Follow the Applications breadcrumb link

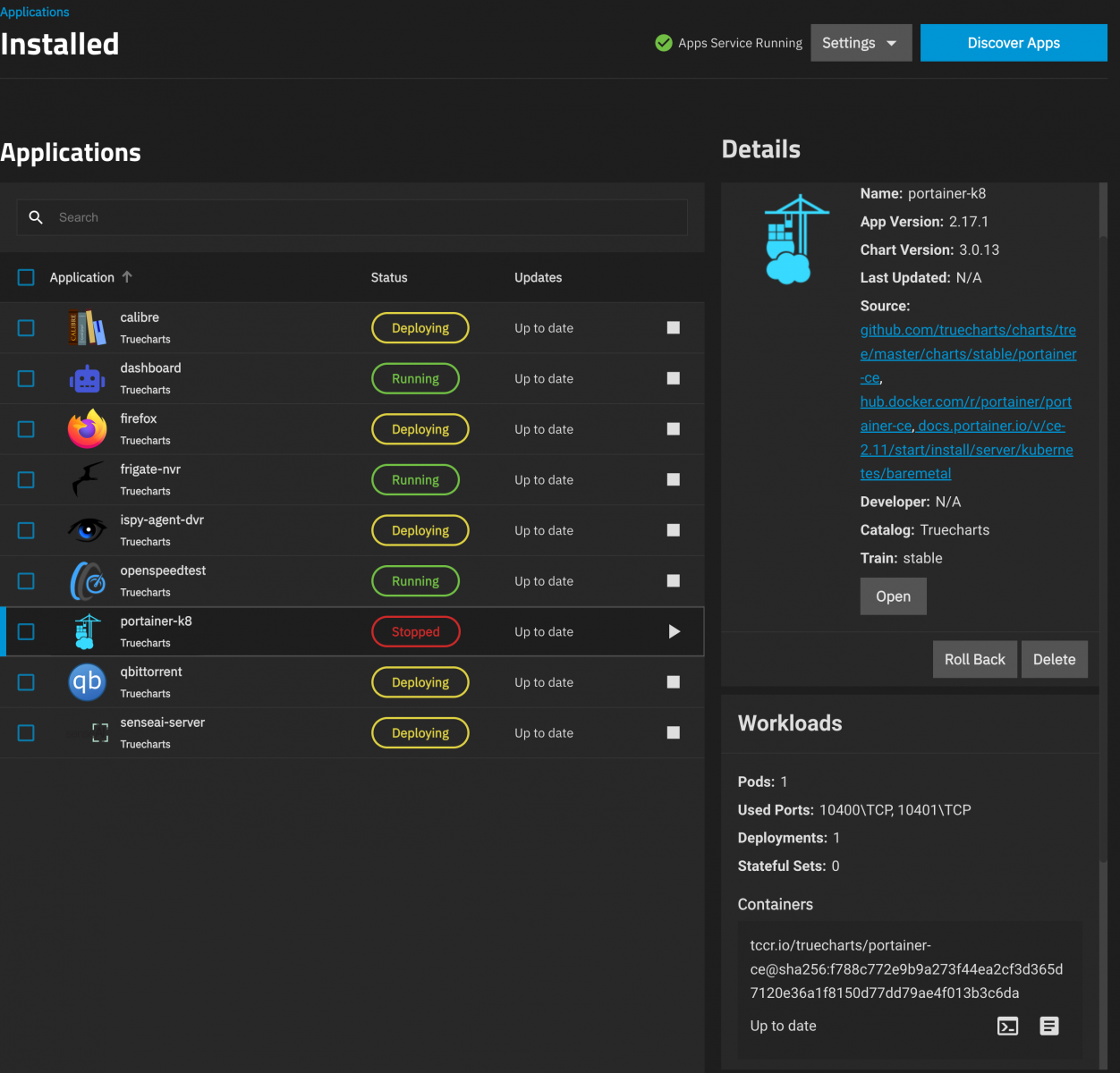pos(35,12)
